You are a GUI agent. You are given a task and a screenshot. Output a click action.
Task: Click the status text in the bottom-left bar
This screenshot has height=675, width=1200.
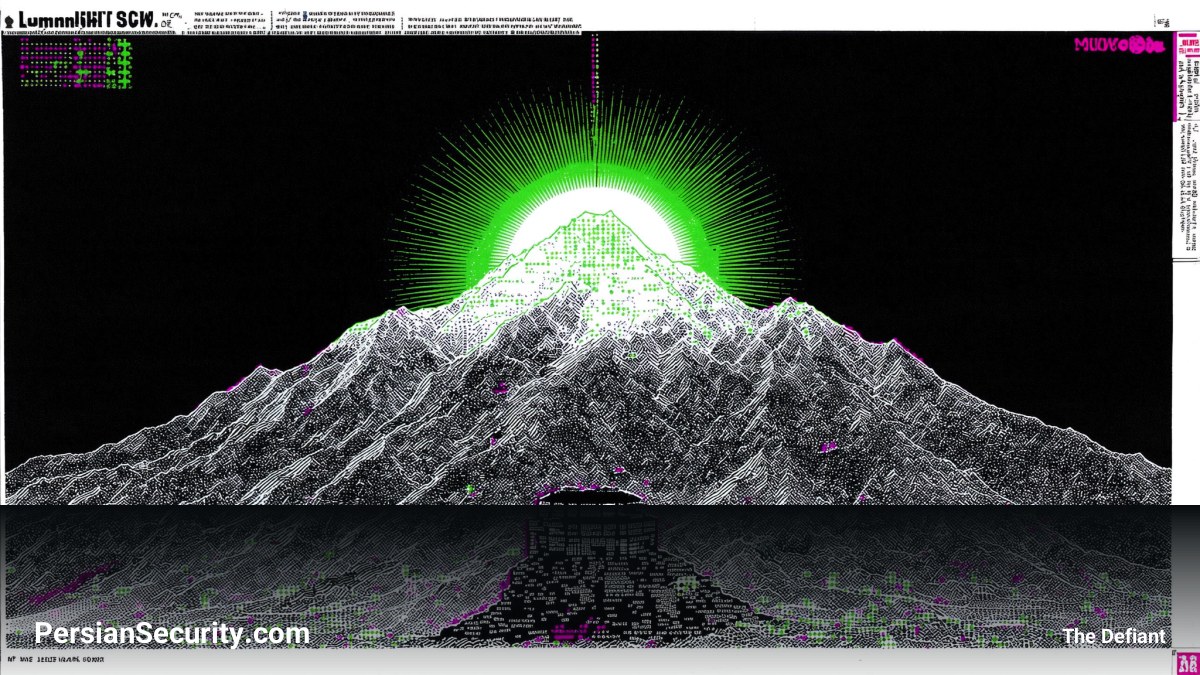(55, 661)
